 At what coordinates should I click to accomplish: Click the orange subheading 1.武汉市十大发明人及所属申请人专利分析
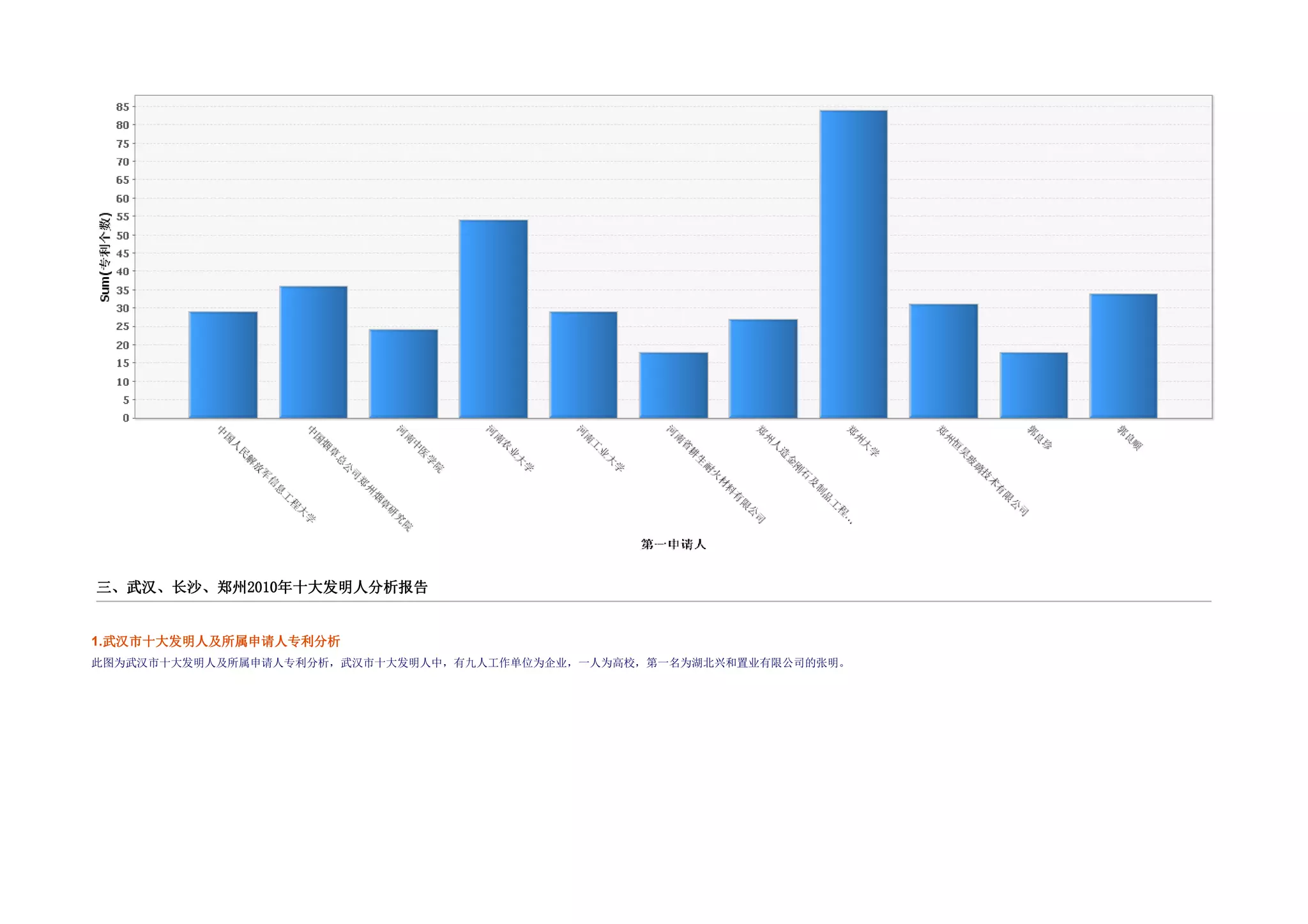[x=216, y=641]
